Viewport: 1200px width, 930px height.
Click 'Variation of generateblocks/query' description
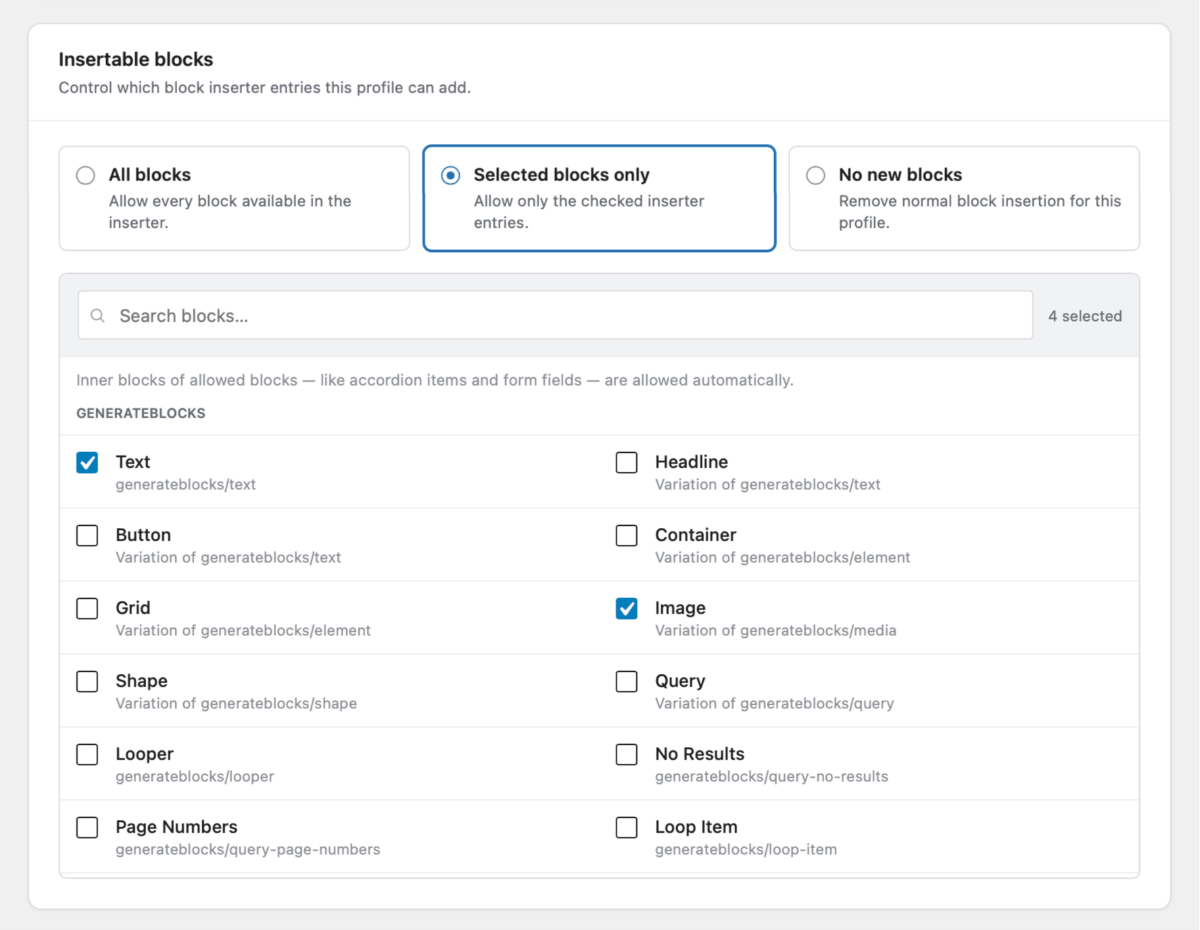775,704
